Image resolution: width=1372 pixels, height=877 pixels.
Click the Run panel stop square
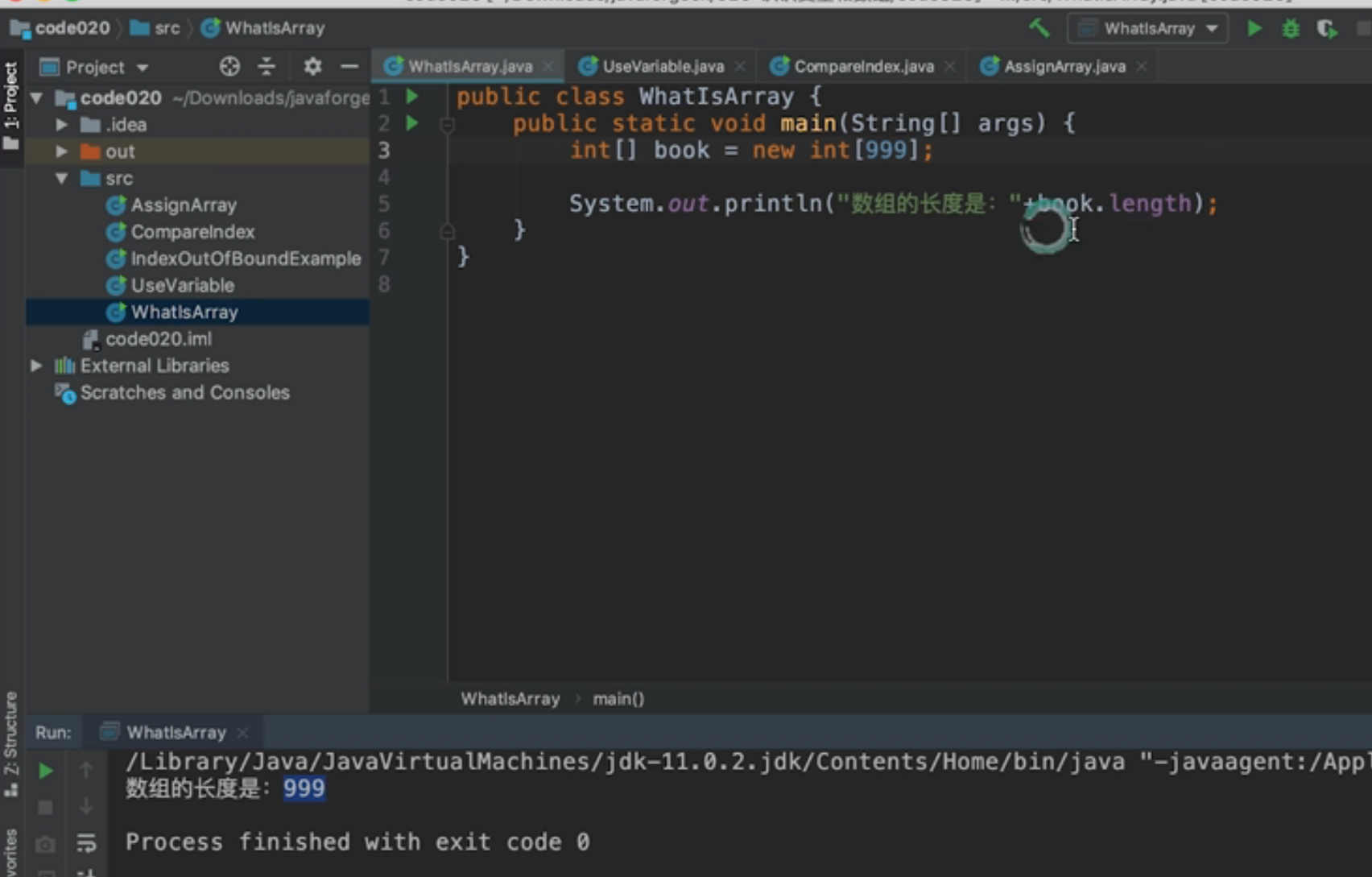46,807
